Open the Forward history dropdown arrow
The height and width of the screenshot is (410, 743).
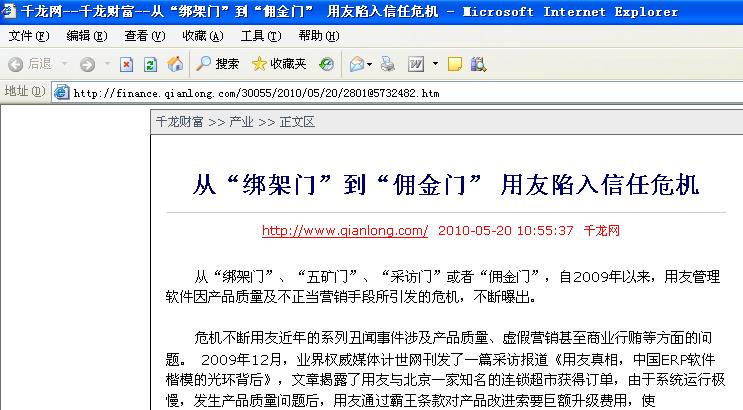pyautogui.click(x=107, y=64)
